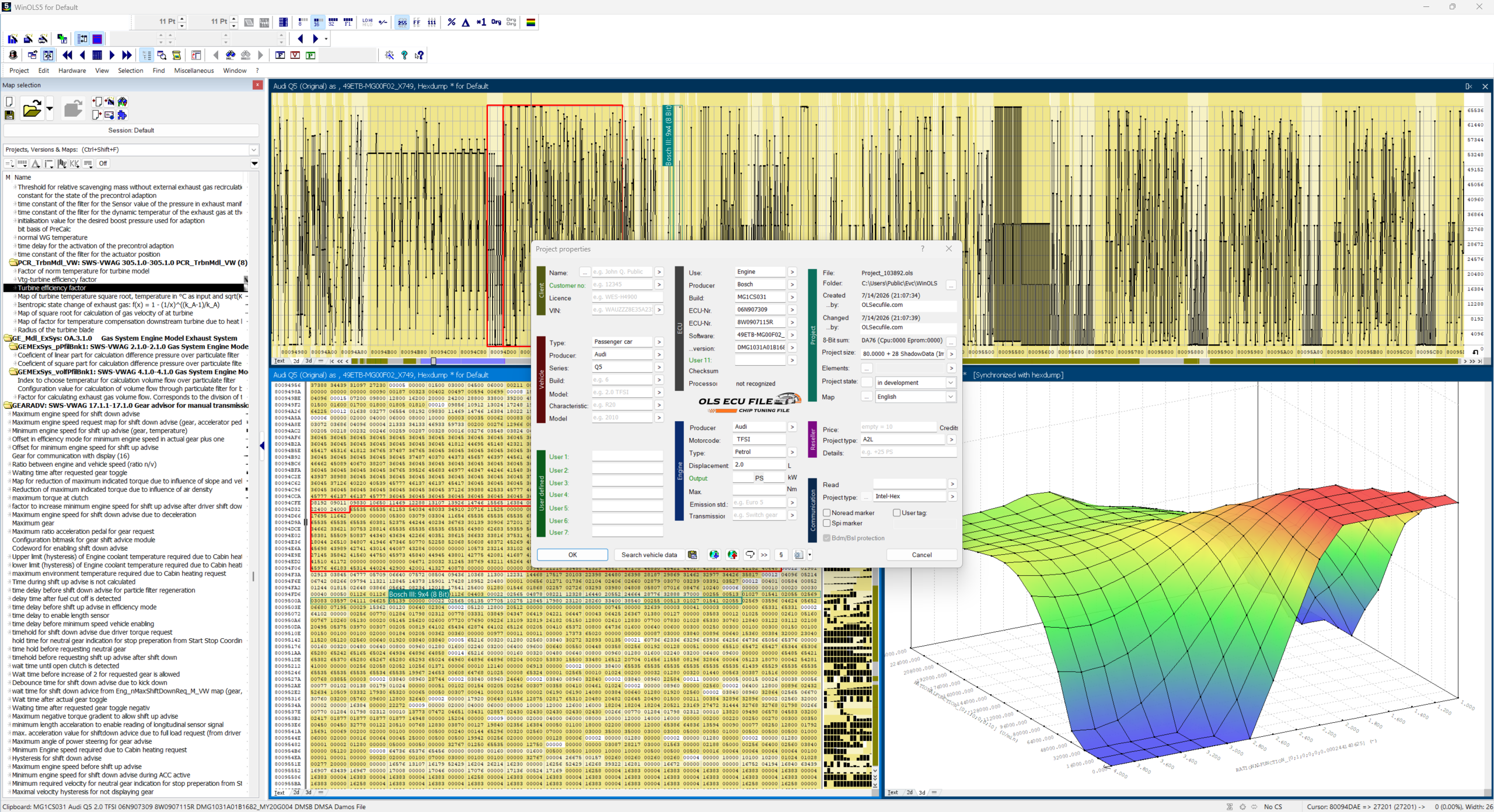1494x812 pixels.
Task: Toggle hexadecimal FF number format
Action: pyautogui.click(x=417, y=22)
